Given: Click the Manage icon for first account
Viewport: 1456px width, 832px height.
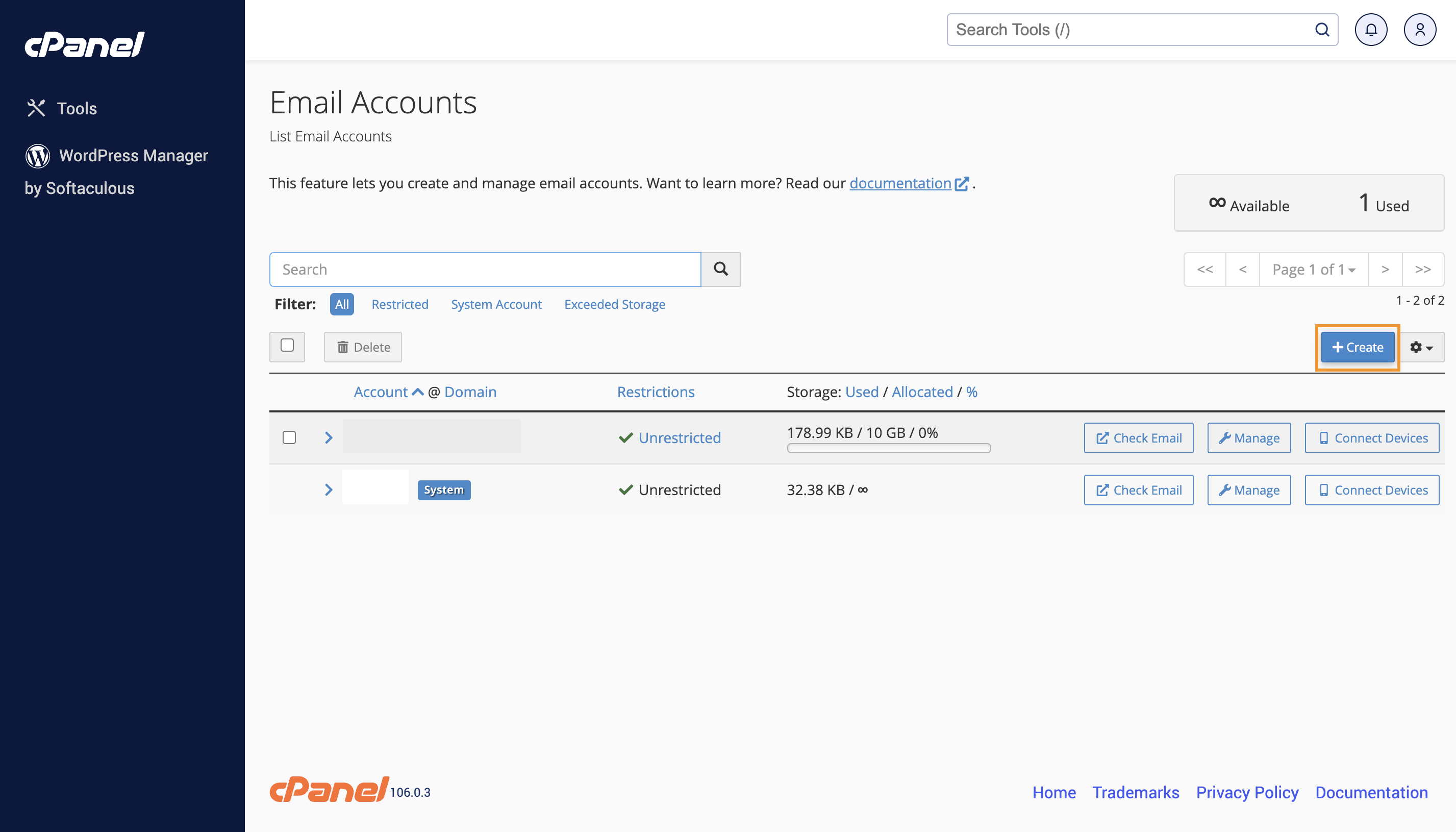Looking at the screenshot, I should (x=1249, y=437).
